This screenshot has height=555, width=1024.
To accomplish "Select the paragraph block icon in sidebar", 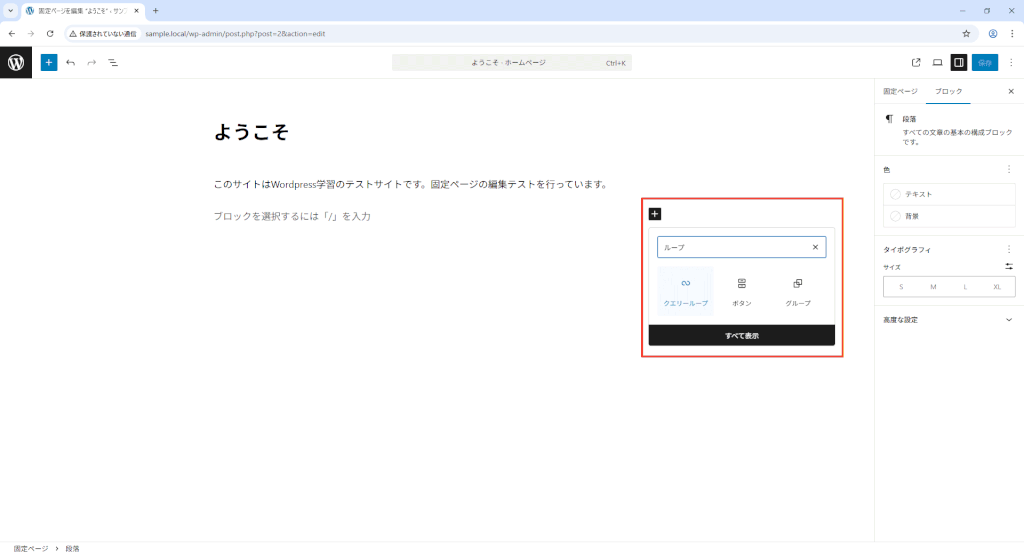I will click(x=889, y=119).
